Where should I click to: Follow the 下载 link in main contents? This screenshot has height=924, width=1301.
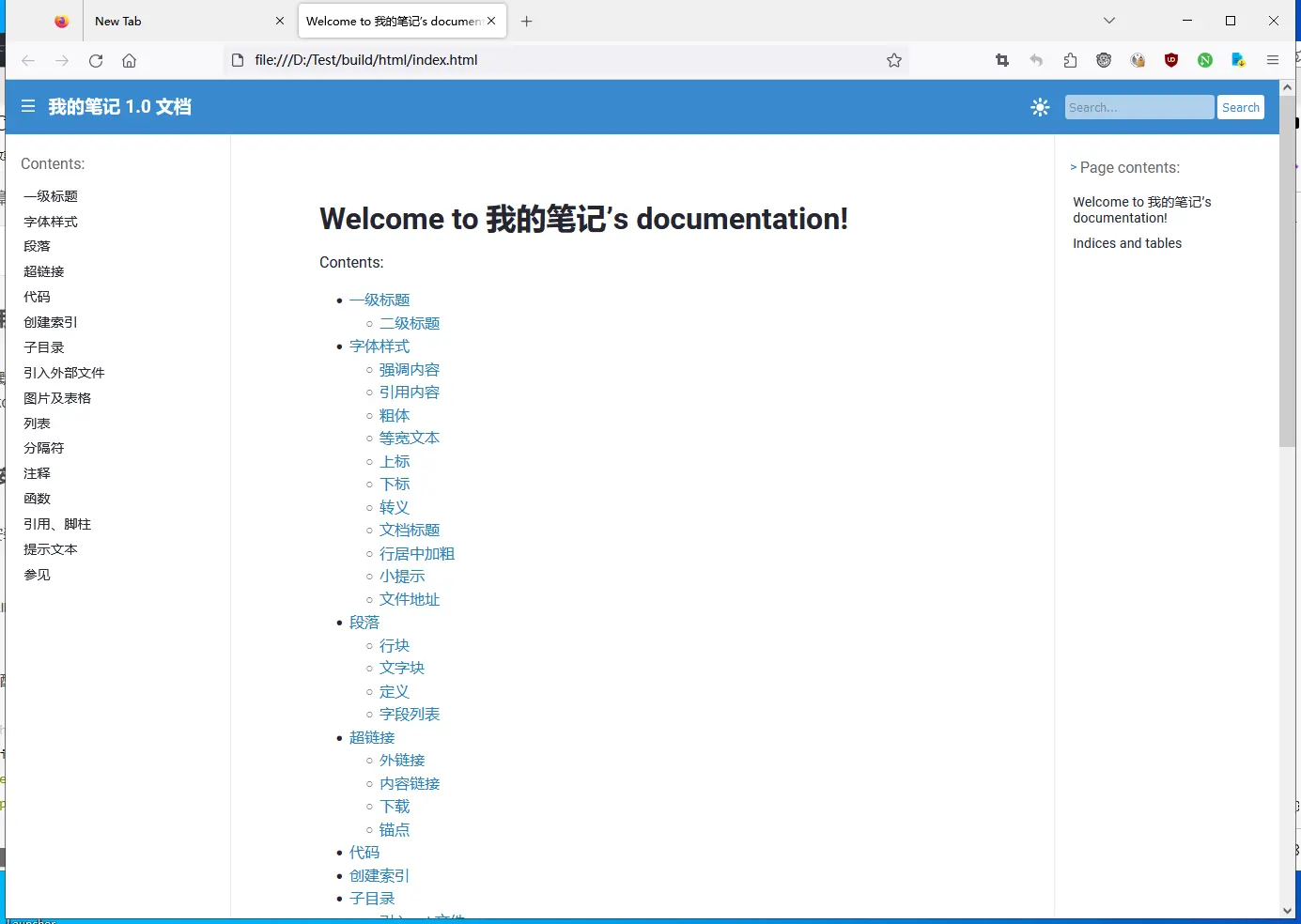[x=395, y=806]
